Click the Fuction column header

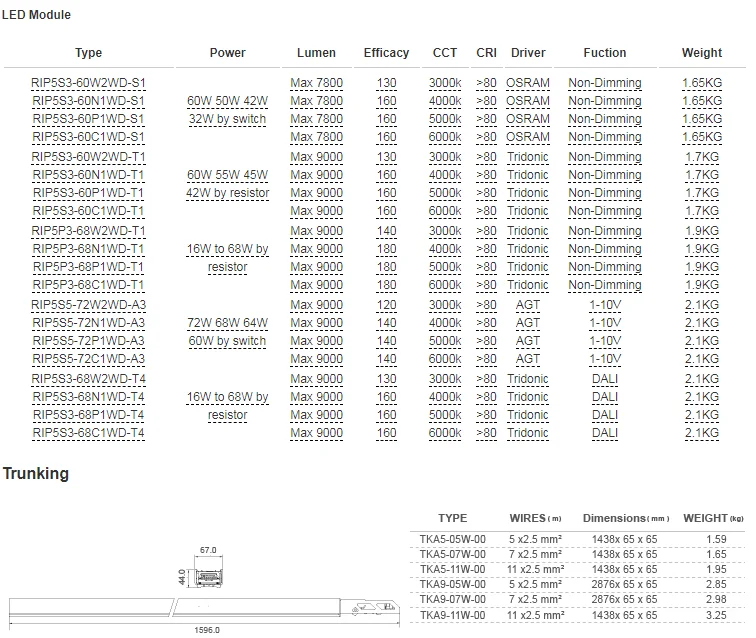tap(604, 53)
